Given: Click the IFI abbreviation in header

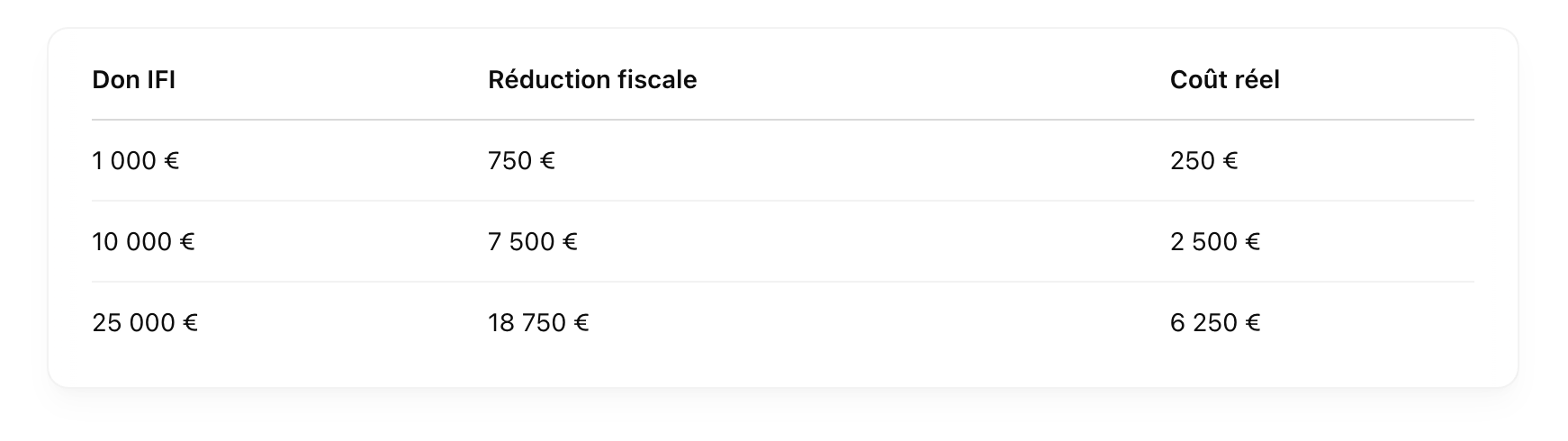Looking at the screenshot, I should 160,80.
